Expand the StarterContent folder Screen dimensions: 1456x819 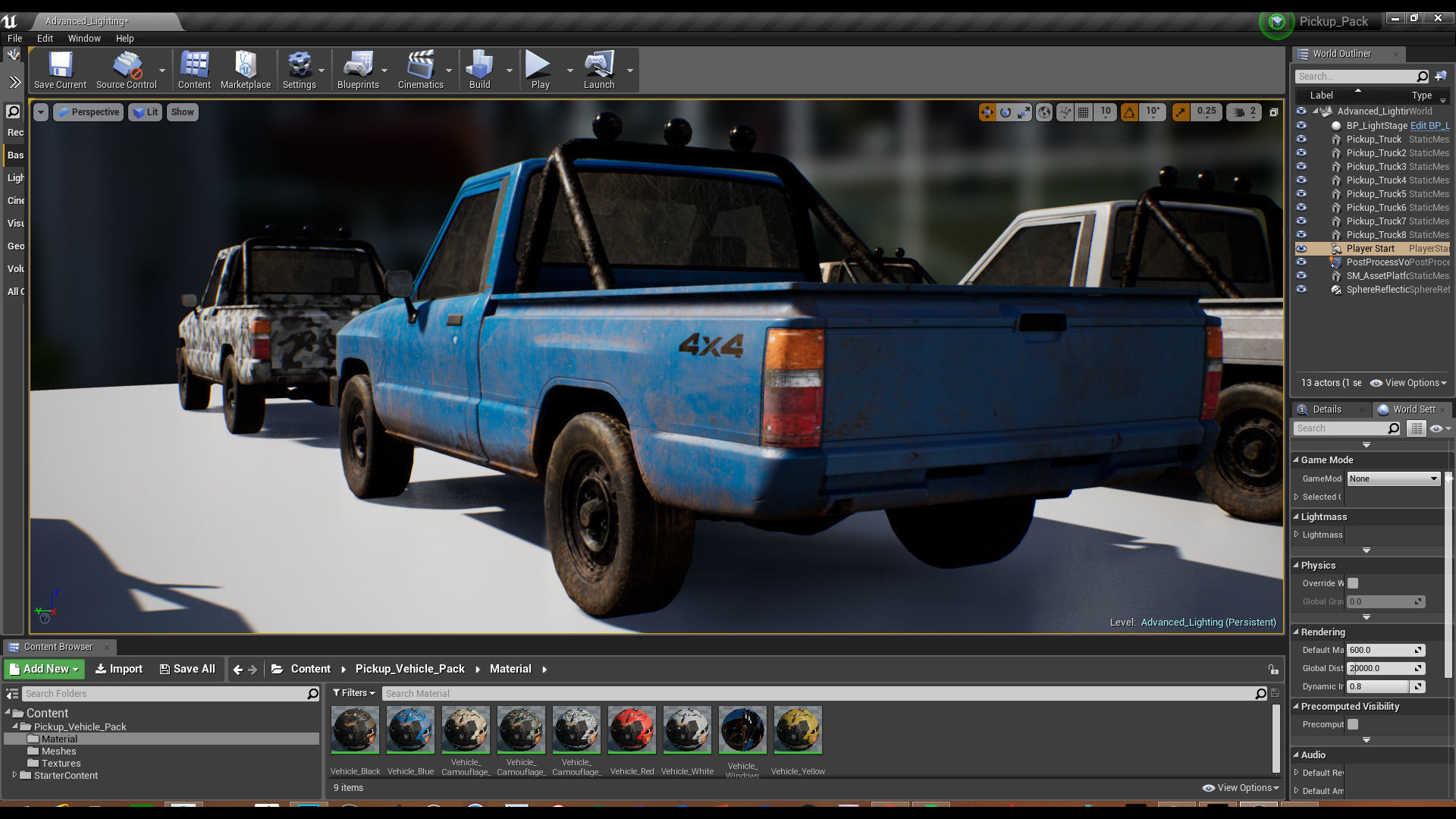[14, 775]
